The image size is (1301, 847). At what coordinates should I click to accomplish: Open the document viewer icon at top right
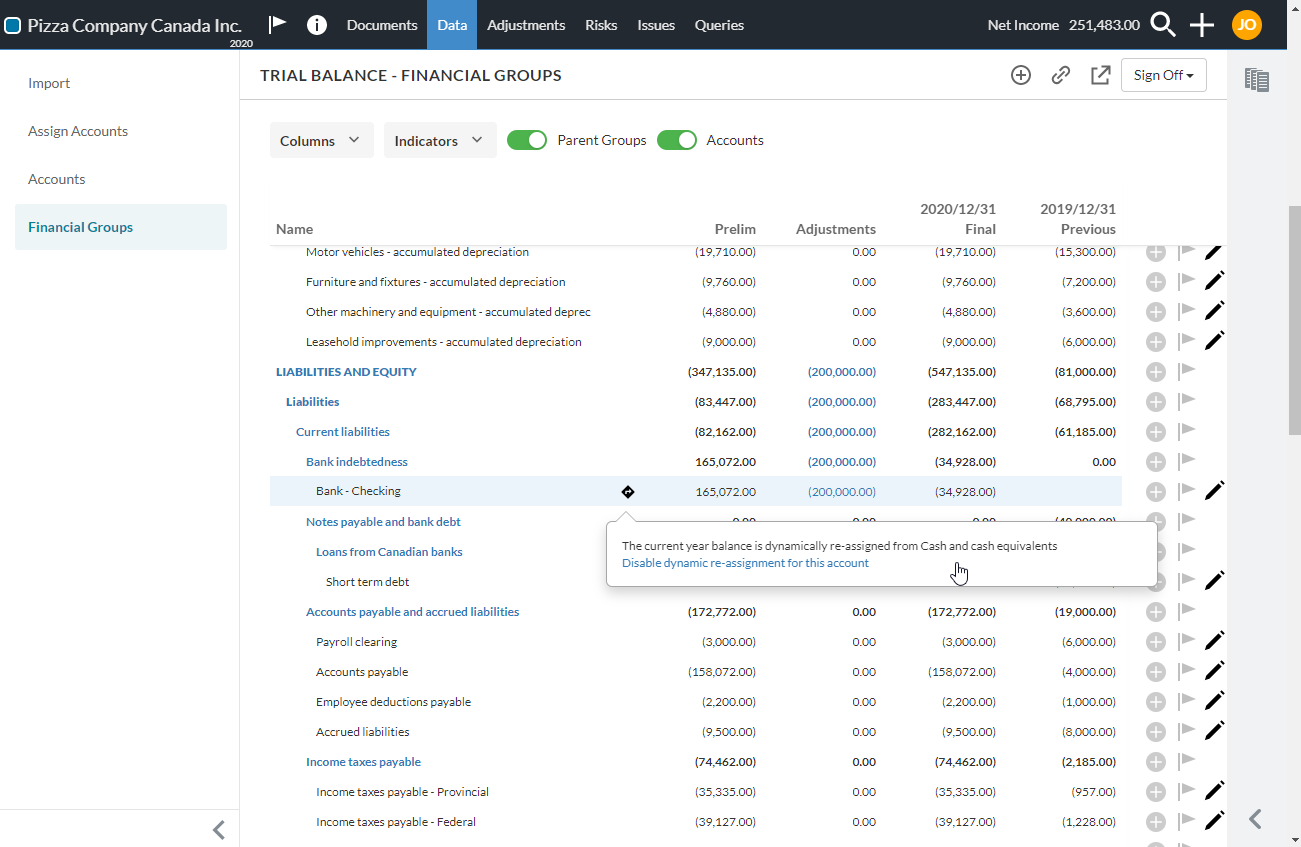coord(1257,79)
